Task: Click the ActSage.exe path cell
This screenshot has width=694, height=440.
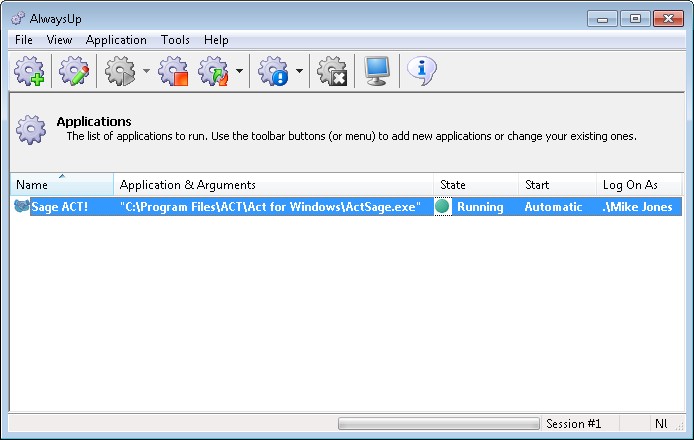Action: [x=270, y=207]
